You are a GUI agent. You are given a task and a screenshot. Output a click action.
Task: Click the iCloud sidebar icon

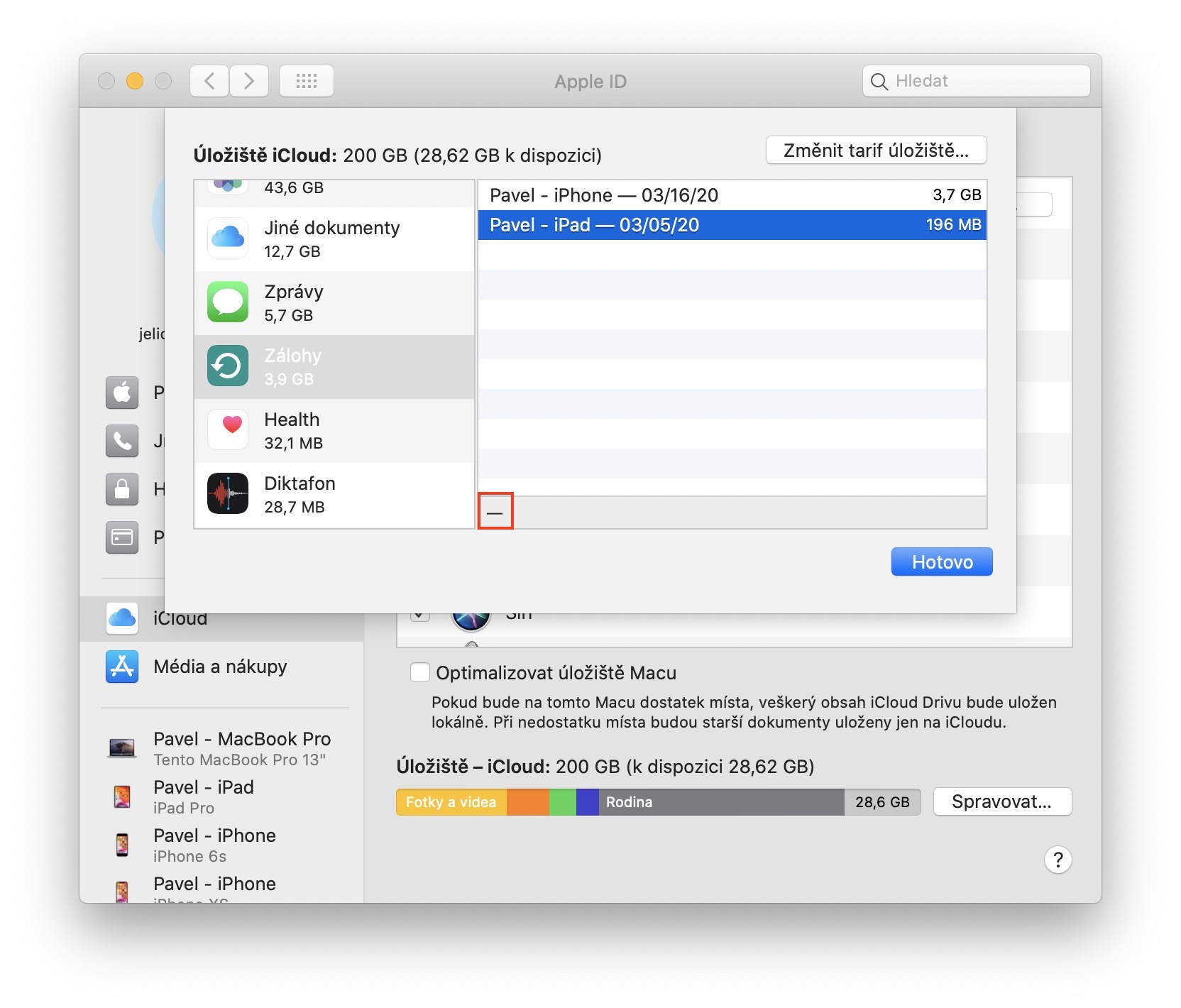pyautogui.click(x=122, y=618)
